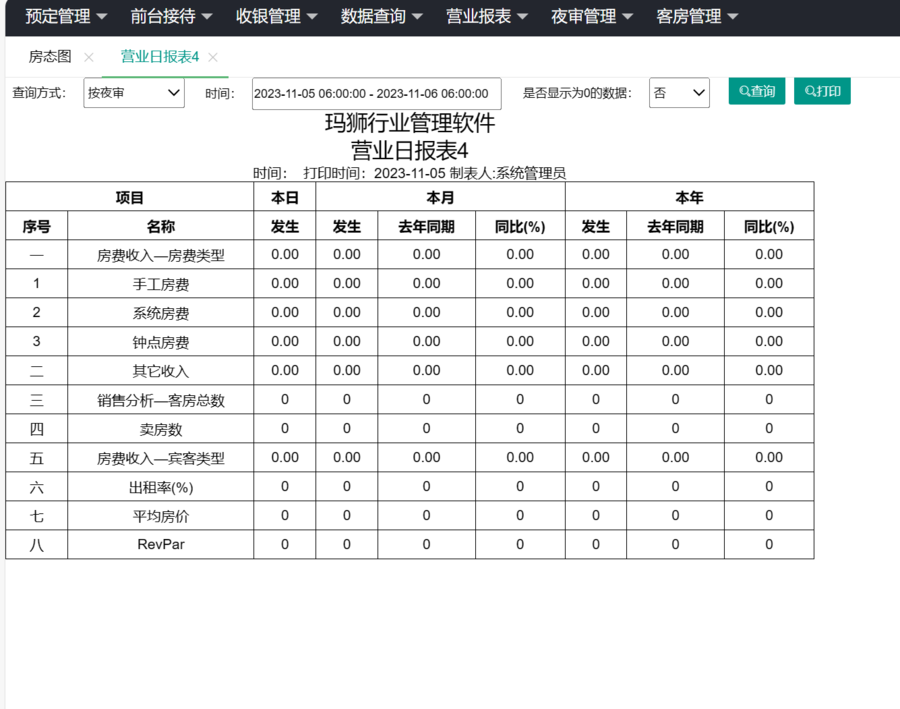Click the 营业日报表4 report title
The height and width of the screenshot is (709, 900).
click(x=410, y=150)
